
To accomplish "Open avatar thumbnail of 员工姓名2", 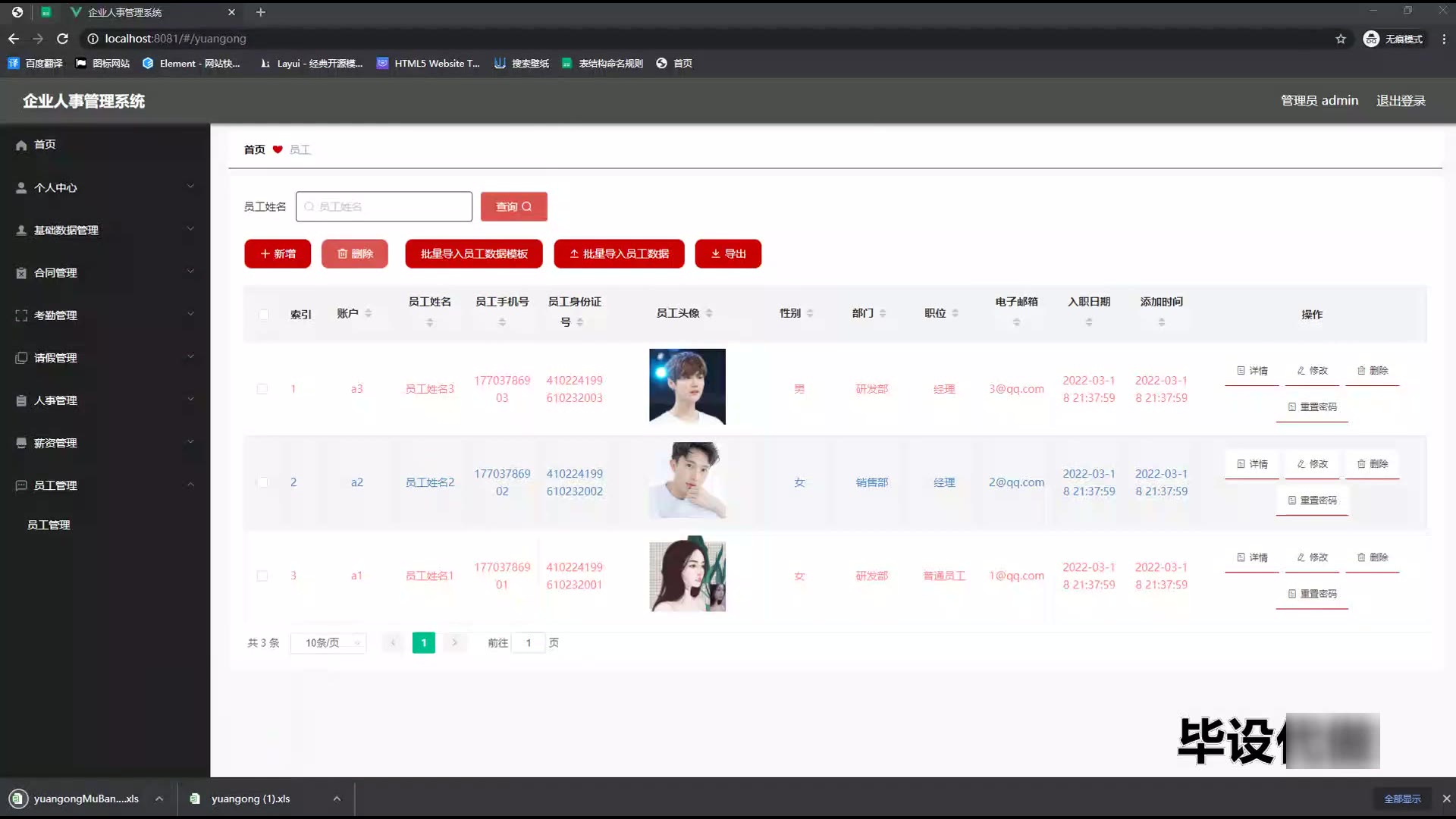I will tap(687, 480).
